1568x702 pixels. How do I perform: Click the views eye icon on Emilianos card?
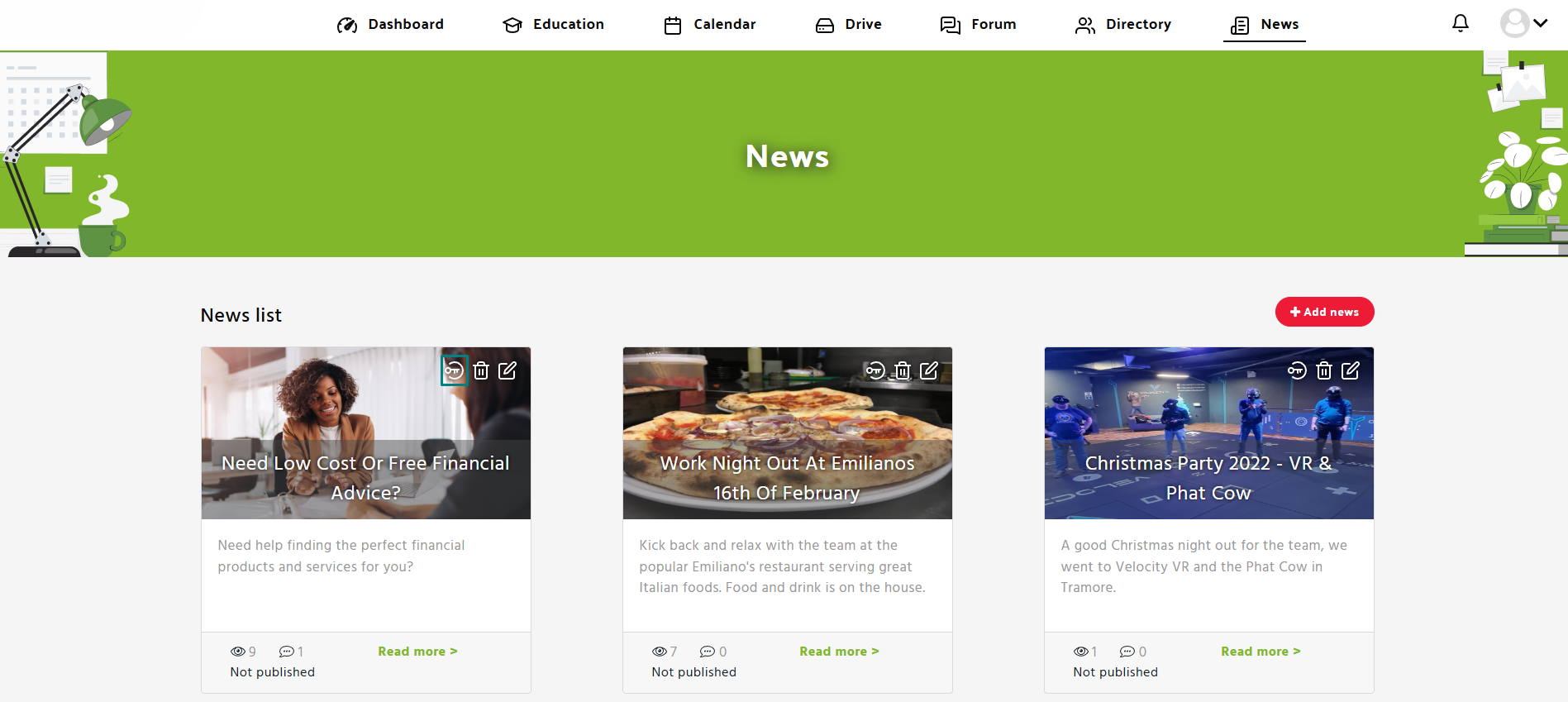click(x=659, y=652)
